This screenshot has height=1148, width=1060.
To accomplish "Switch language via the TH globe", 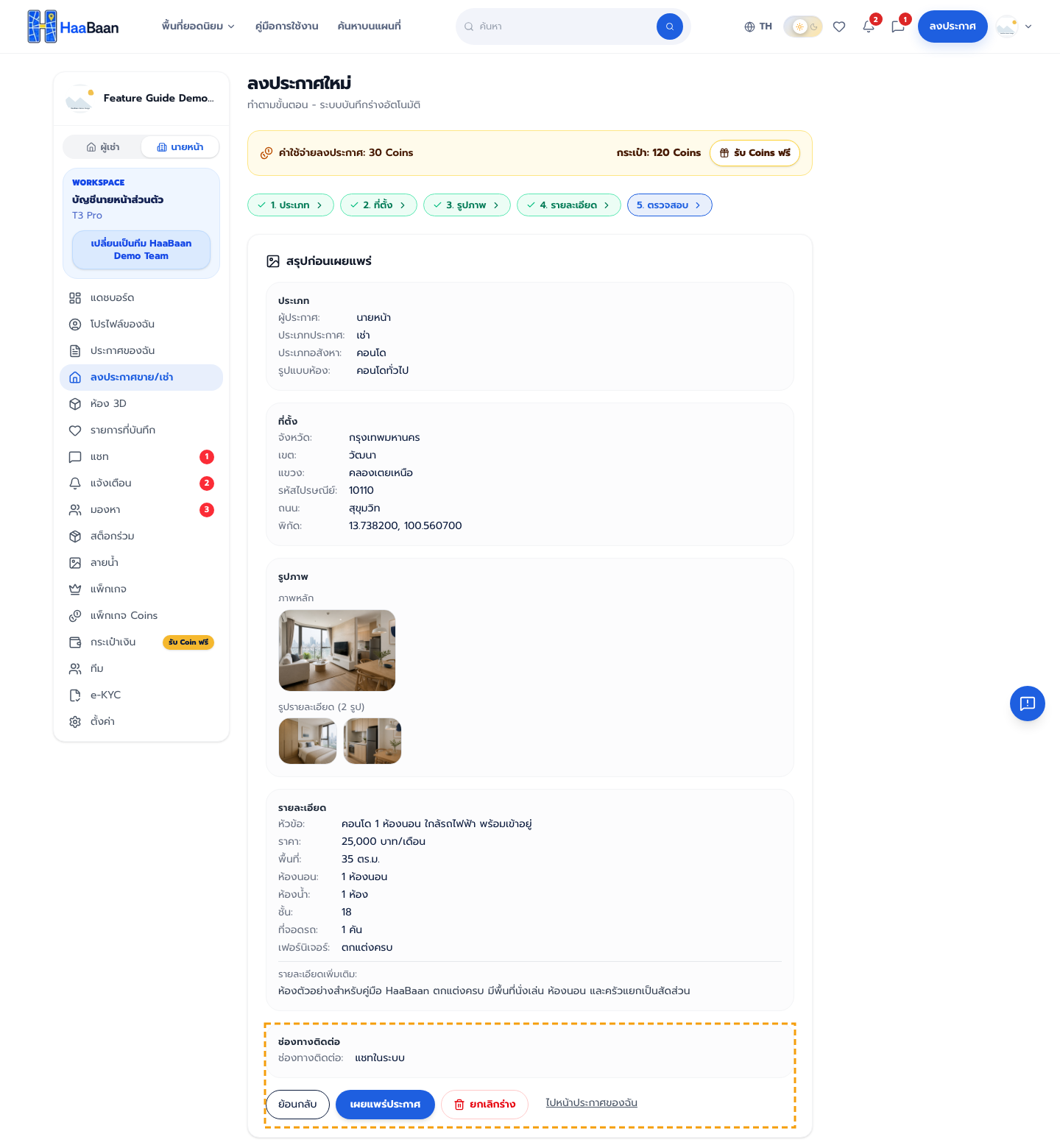I will pyautogui.click(x=758, y=26).
